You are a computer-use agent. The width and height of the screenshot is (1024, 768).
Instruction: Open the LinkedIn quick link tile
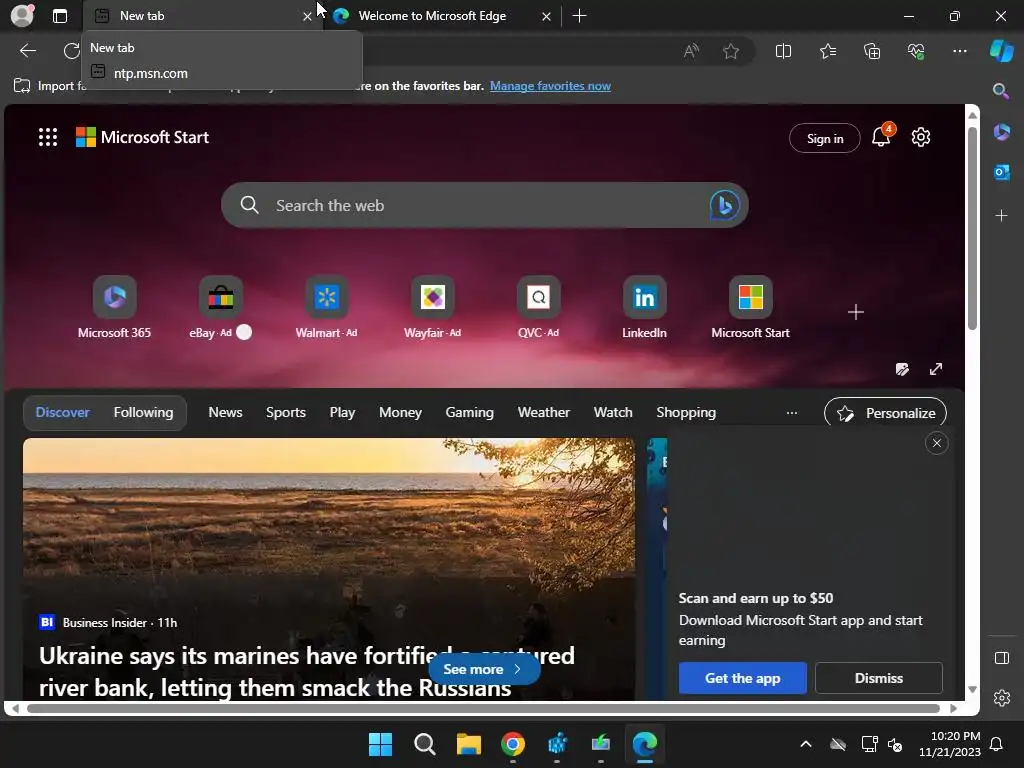[645, 308]
